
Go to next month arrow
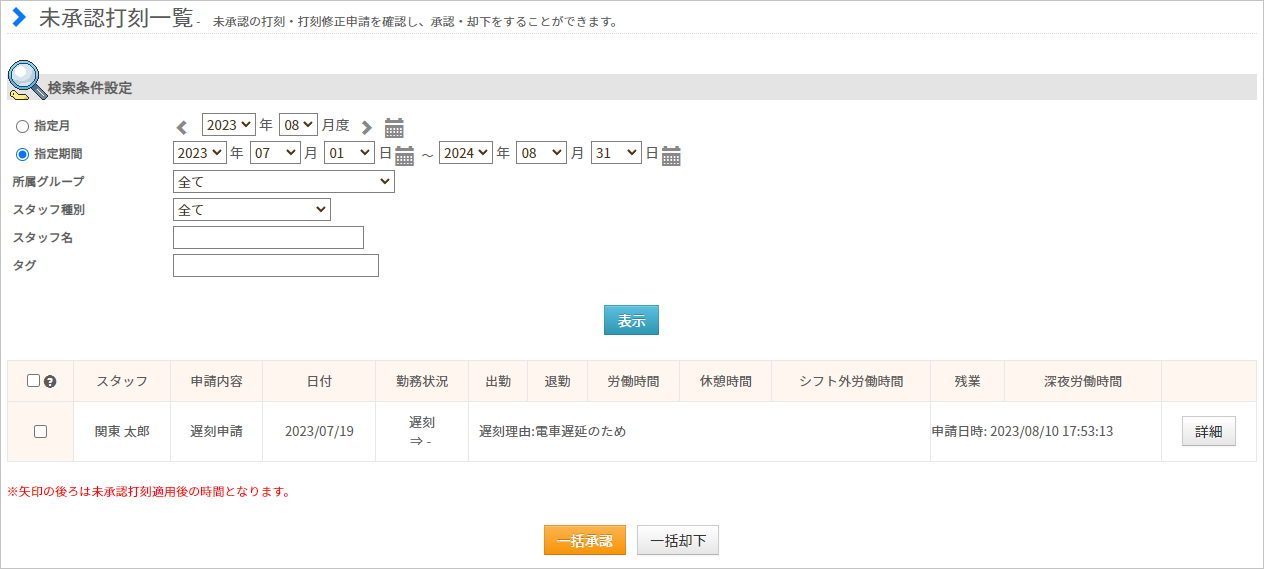[x=367, y=127]
